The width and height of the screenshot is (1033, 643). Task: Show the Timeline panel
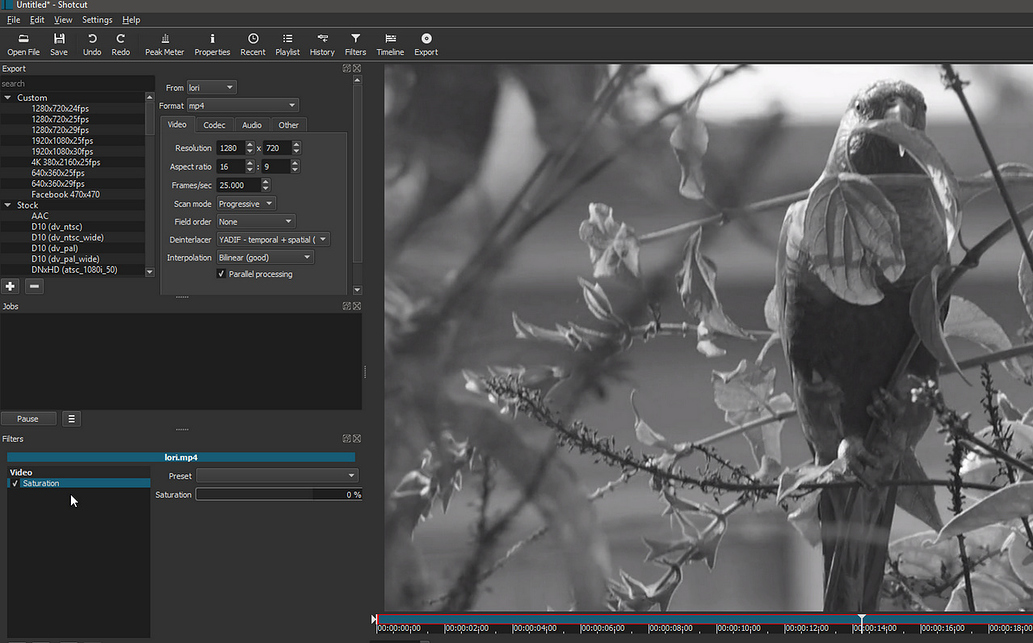(x=389, y=42)
